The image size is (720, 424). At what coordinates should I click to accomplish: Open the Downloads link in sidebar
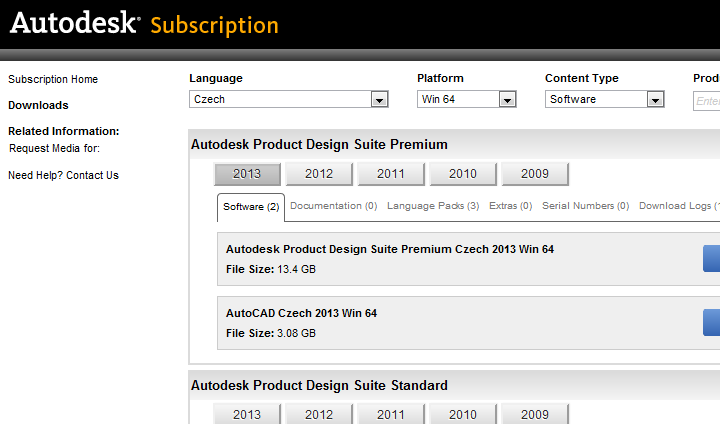[x=38, y=105]
